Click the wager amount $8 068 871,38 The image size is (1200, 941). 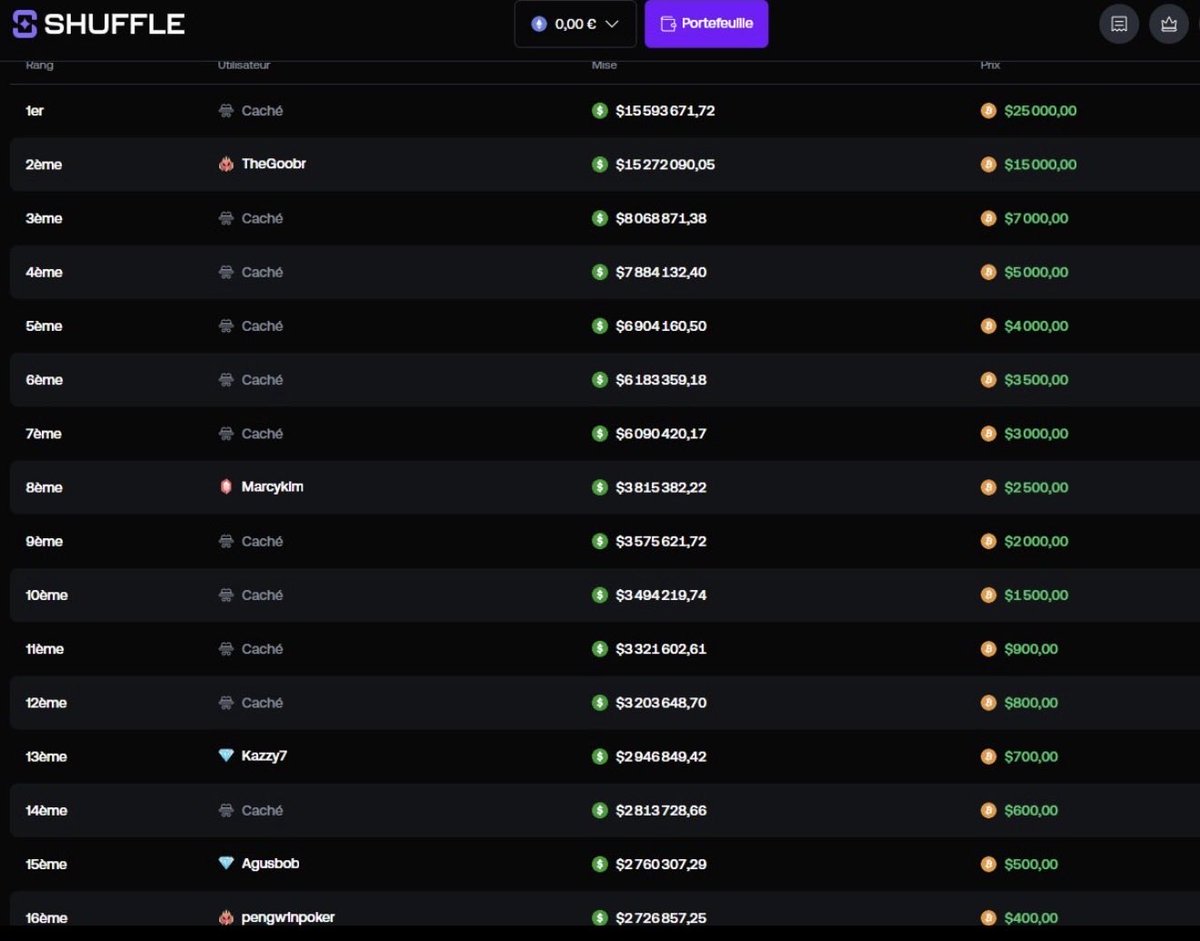tap(661, 218)
